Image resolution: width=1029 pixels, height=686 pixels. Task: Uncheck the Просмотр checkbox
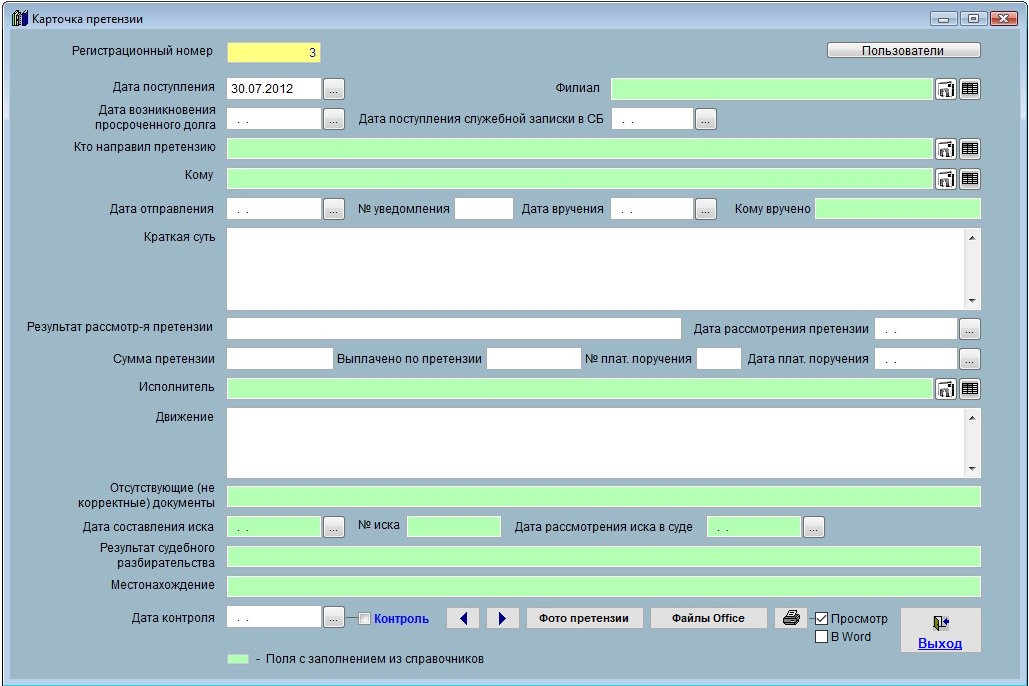[x=822, y=619]
